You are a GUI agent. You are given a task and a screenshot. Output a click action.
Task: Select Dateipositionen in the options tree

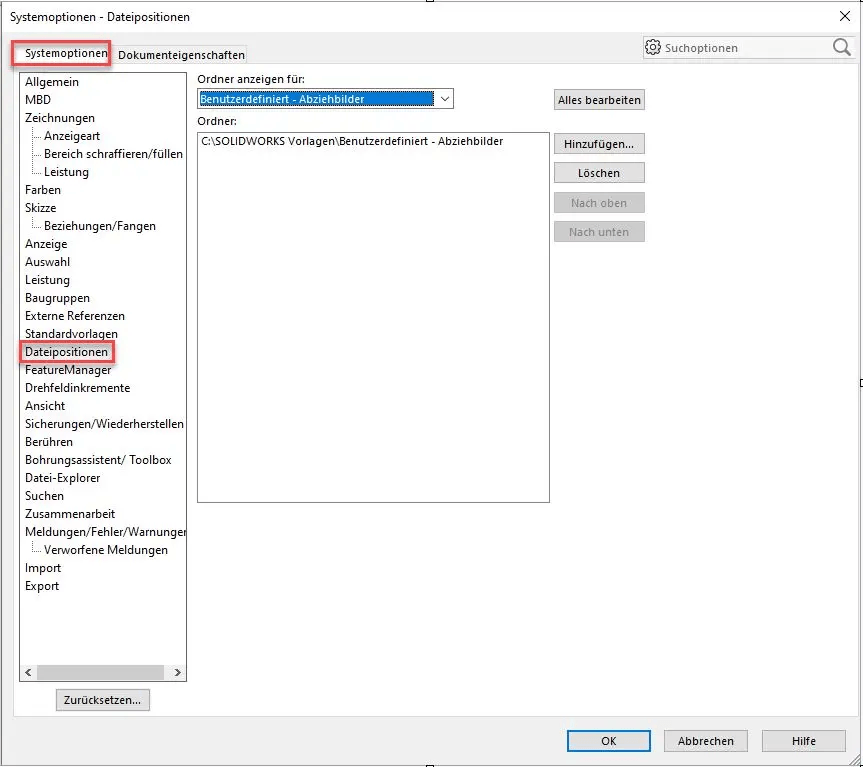pyautogui.click(x=67, y=352)
